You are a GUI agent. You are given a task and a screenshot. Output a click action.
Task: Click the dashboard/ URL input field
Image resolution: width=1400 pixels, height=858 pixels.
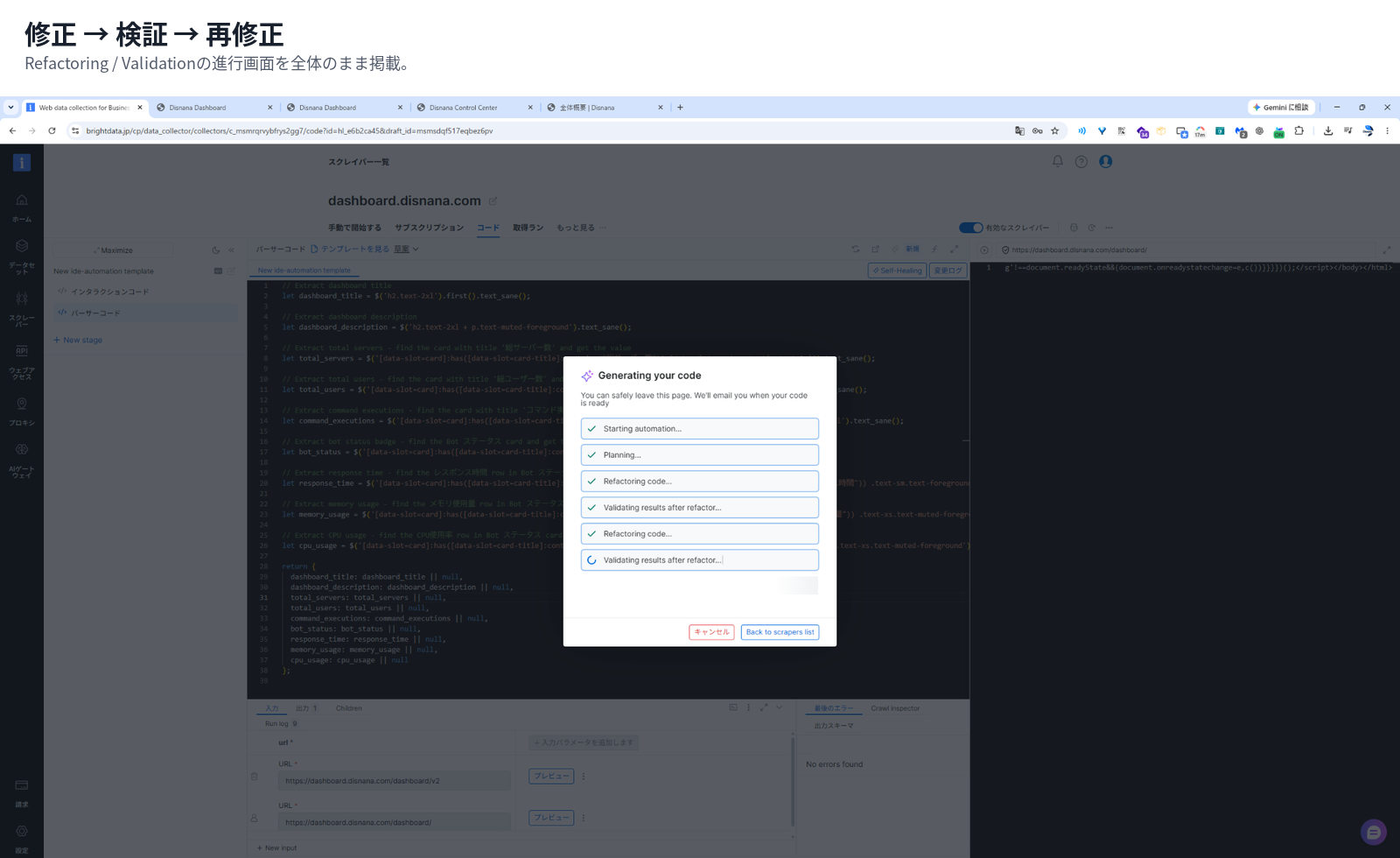click(x=395, y=822)
